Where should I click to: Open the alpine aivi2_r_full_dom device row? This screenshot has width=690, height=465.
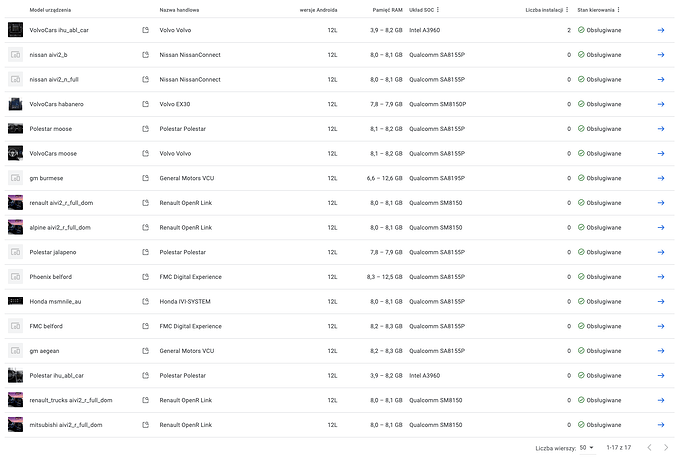[60, 227]
